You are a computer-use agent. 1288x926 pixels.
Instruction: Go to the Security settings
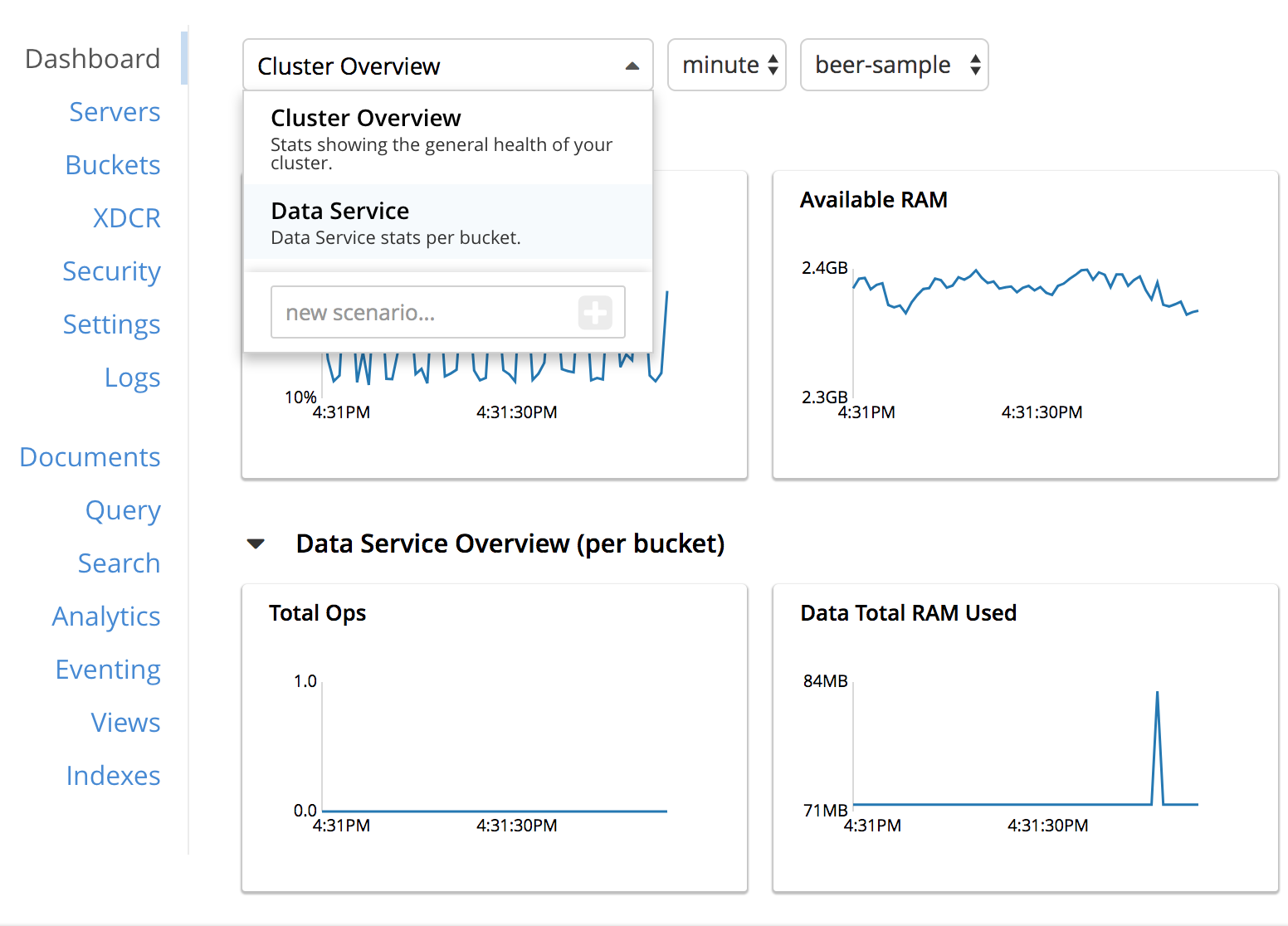click(x=111, y=271)
